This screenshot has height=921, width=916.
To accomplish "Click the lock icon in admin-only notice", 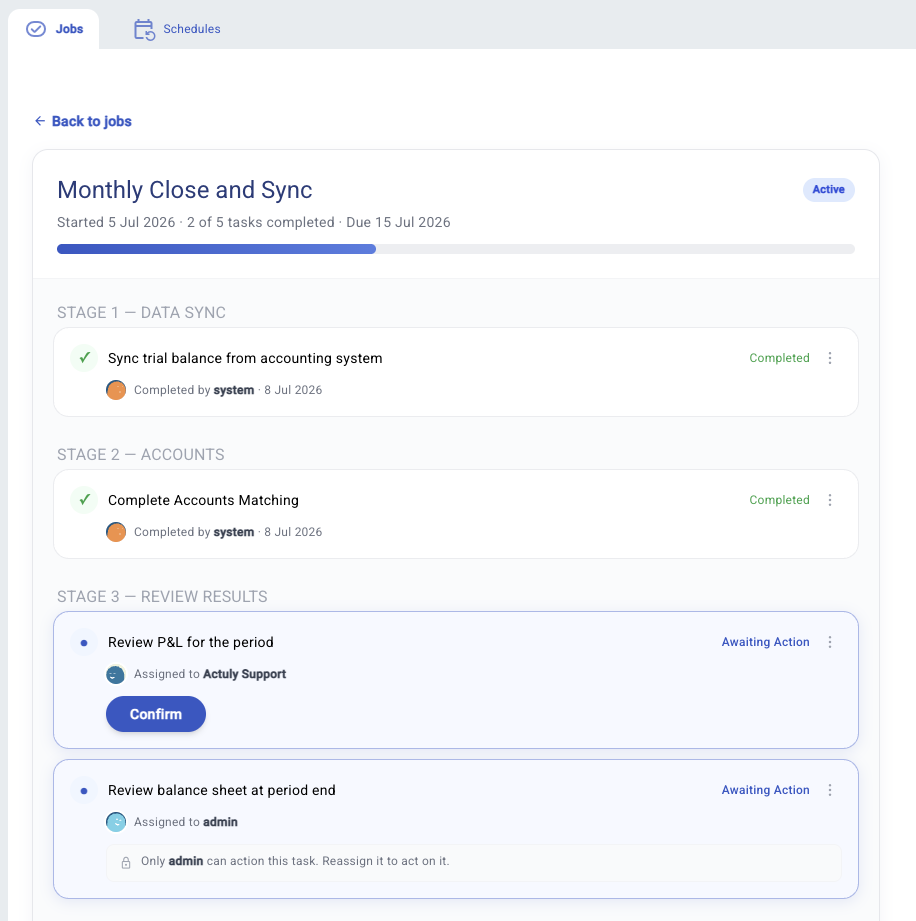I will click(126, 862).
